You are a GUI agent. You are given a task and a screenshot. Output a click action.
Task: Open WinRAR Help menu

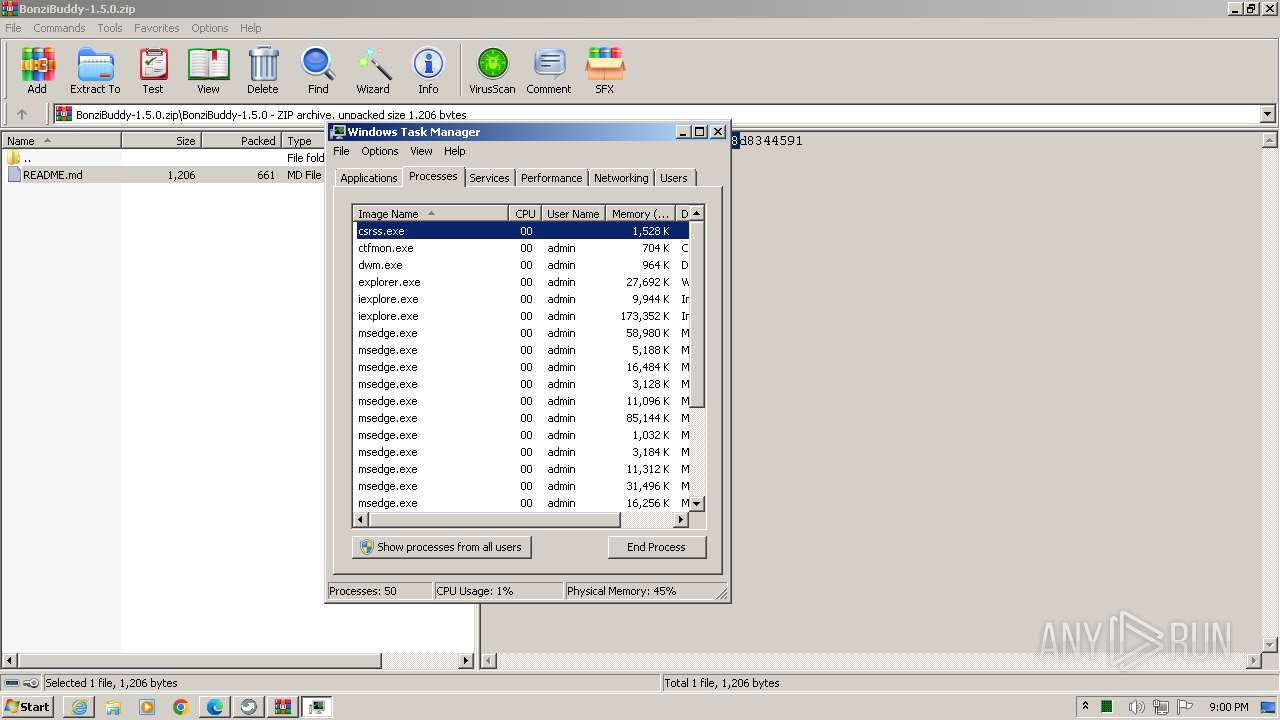(251, 28)
